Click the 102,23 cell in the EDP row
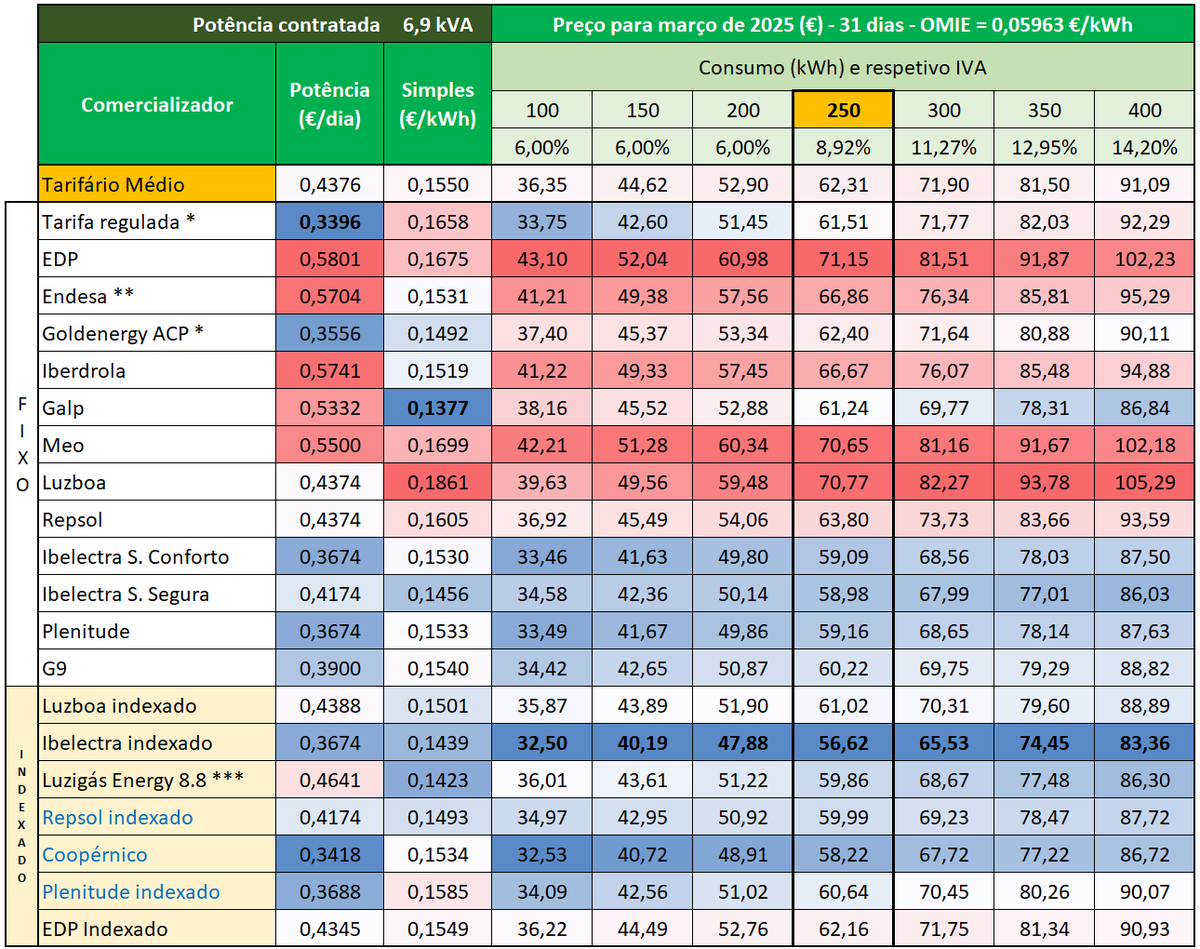The width and height of the screenshot is (1200, 949). [1144, 258]
